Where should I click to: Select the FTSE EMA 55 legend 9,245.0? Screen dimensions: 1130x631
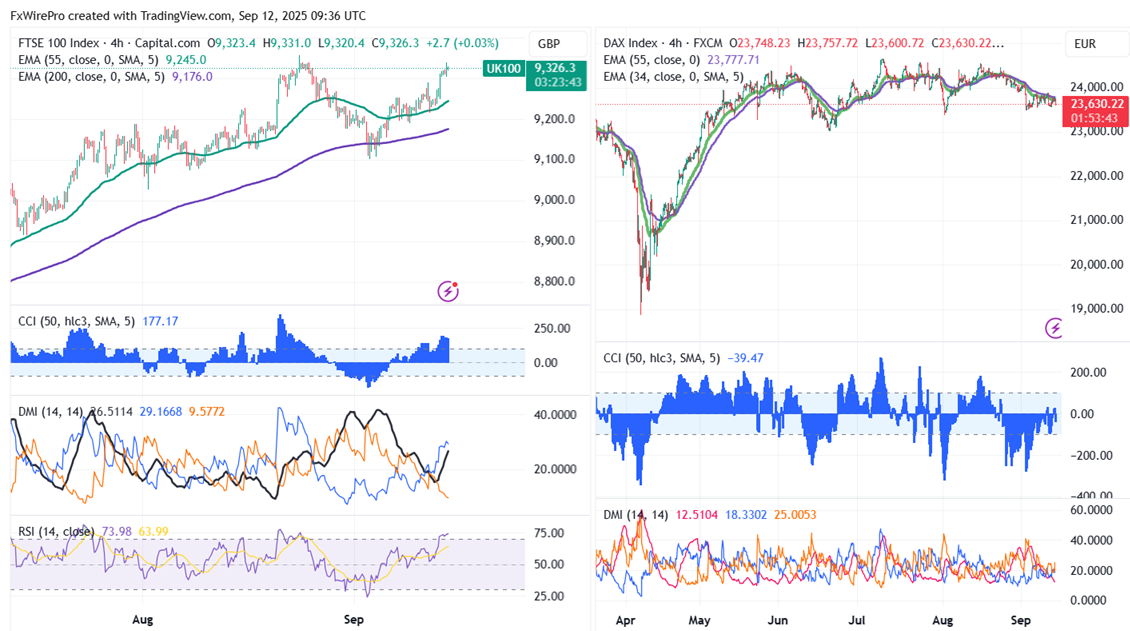[x=186, y=60]
